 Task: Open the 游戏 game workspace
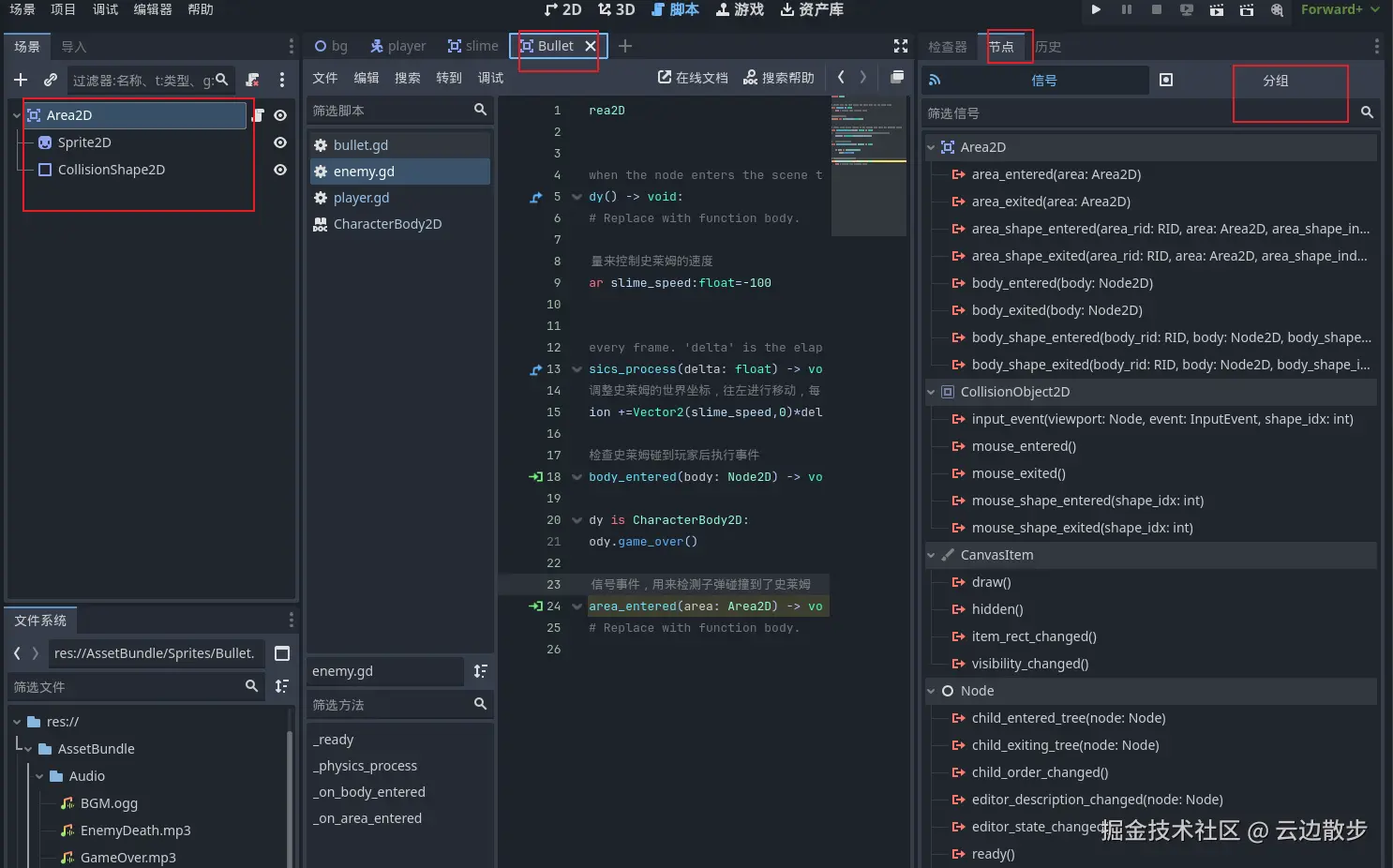tap(740, 9)
